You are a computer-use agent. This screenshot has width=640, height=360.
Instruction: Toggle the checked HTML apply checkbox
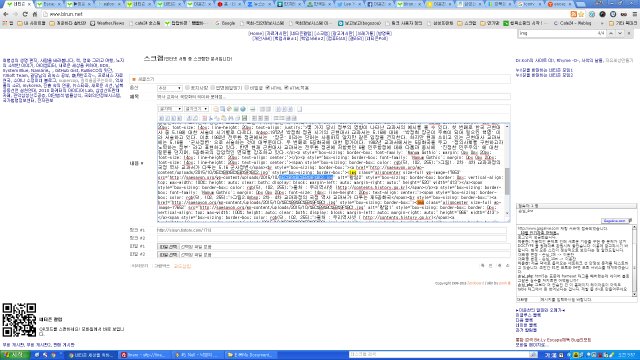(286, 88)
